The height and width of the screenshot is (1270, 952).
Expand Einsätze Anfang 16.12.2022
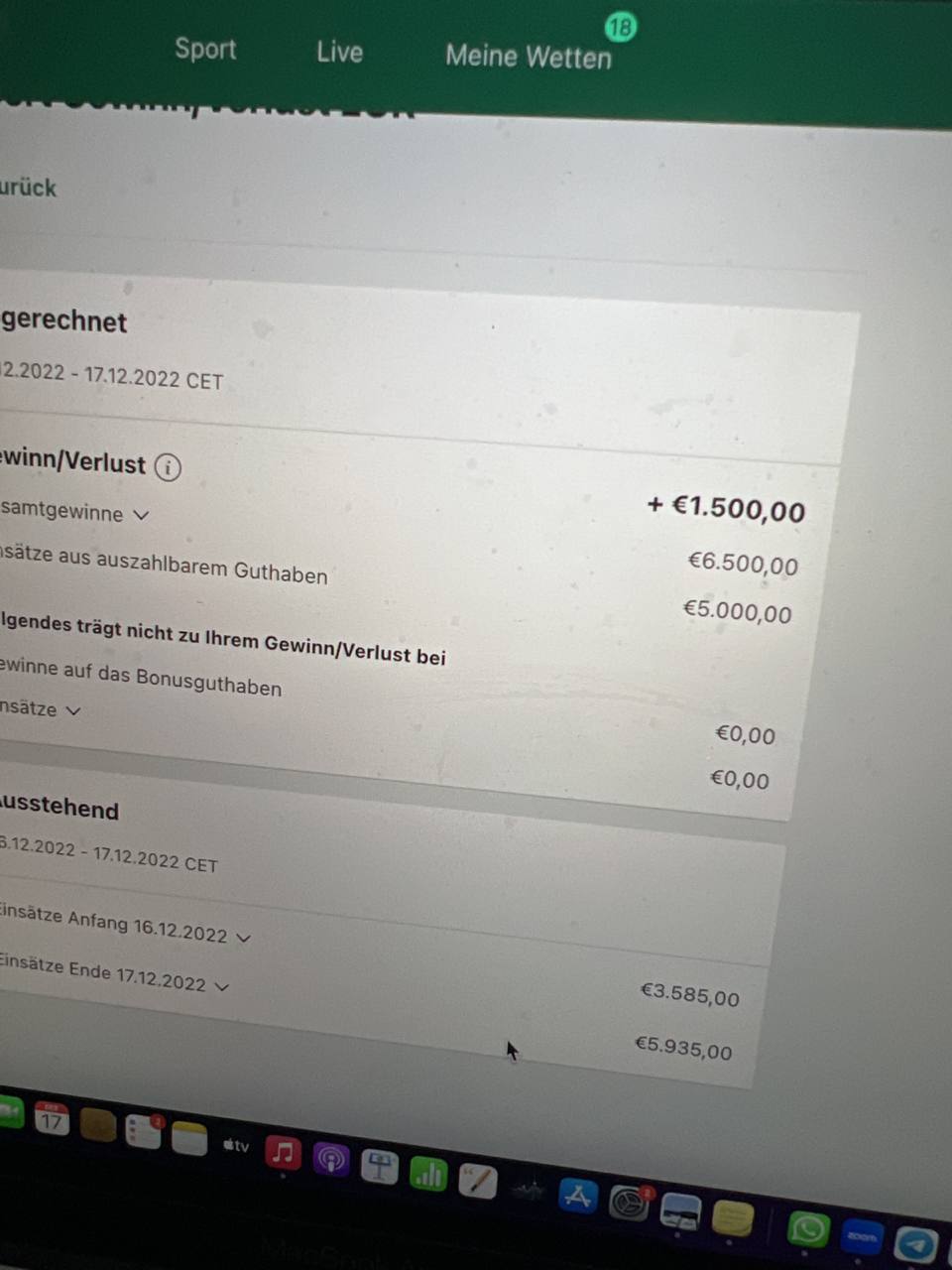tap(243, 937)
